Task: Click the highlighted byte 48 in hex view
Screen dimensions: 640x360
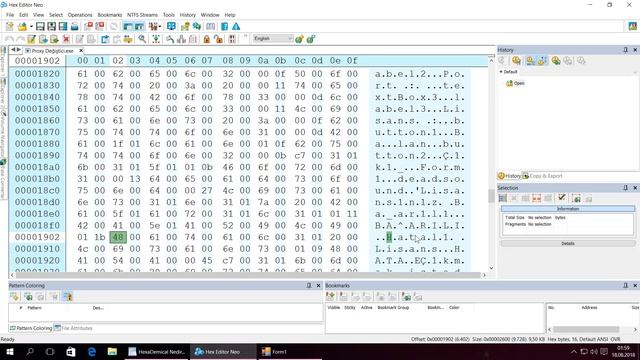Action: [x=118, y=237]
